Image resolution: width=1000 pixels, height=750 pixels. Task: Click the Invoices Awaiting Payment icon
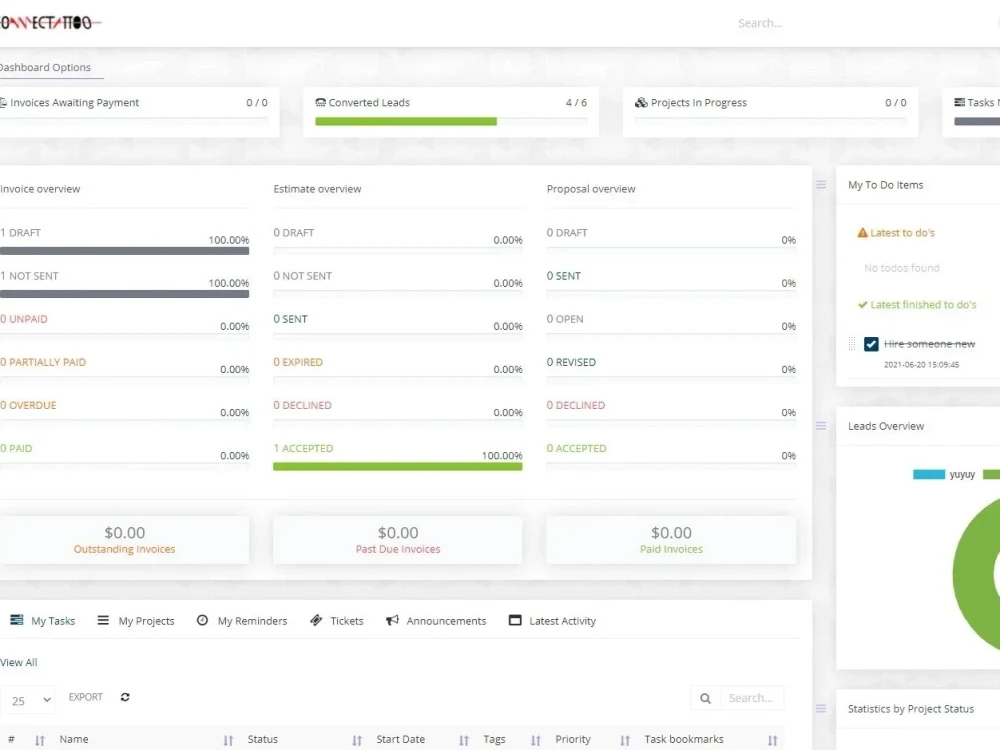[x=4, y=102]
